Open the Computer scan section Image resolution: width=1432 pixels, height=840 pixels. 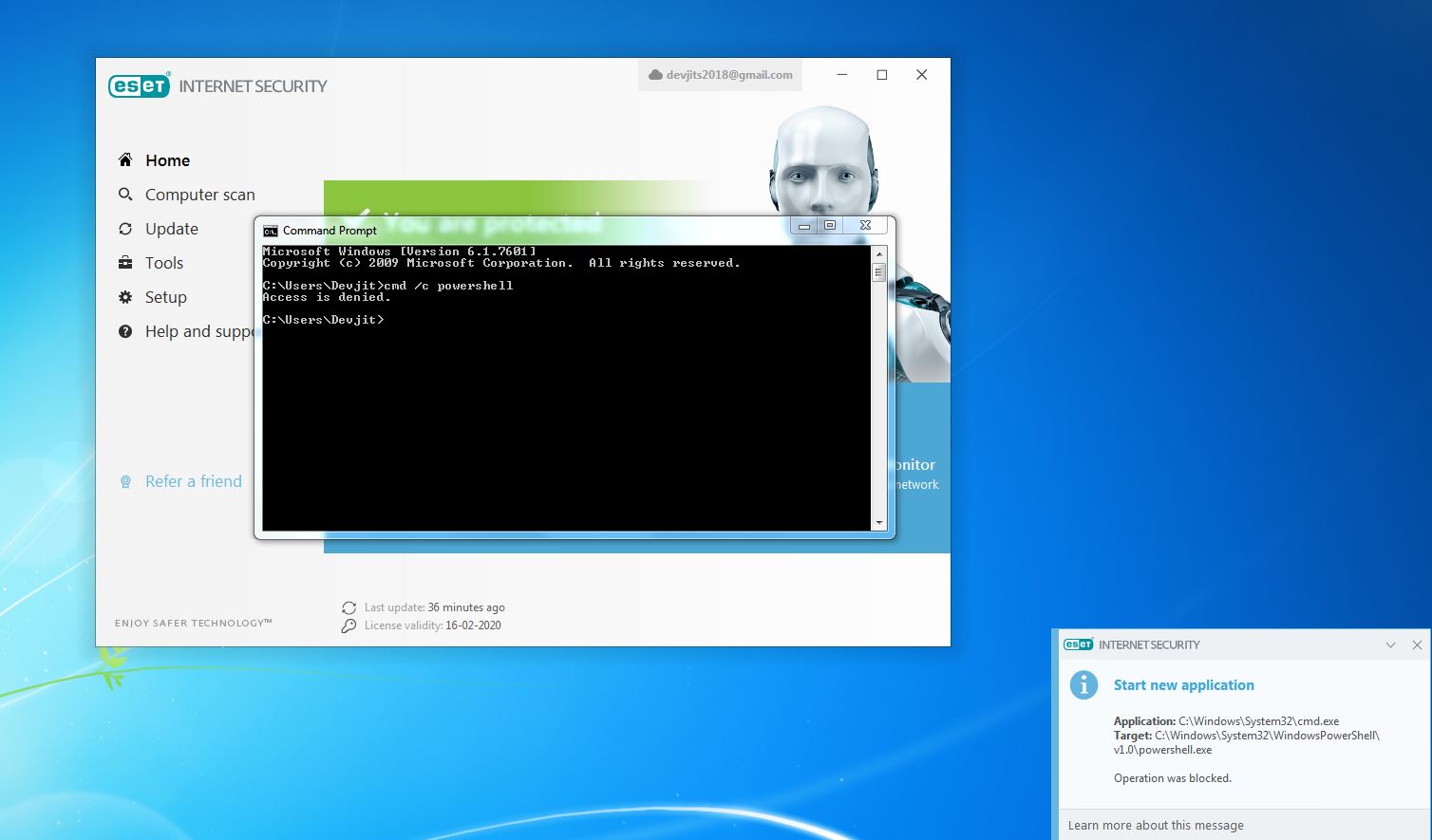tap(200, 195)
